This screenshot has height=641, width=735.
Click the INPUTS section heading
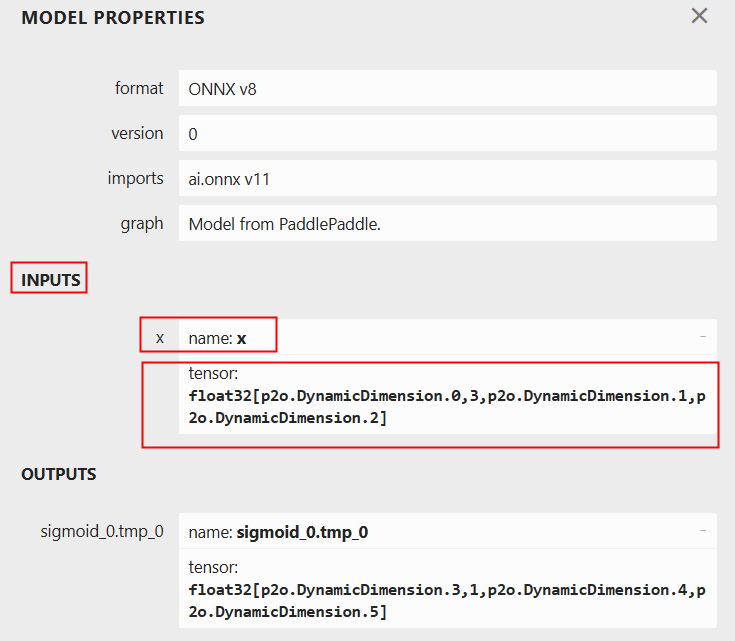[50, 280]
